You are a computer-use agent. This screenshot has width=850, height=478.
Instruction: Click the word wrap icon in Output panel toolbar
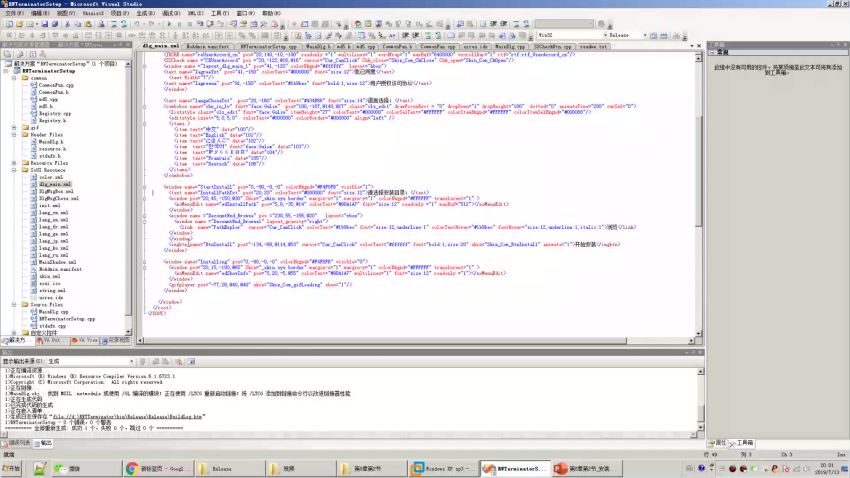pyautogui.click(x=191, y=361)
